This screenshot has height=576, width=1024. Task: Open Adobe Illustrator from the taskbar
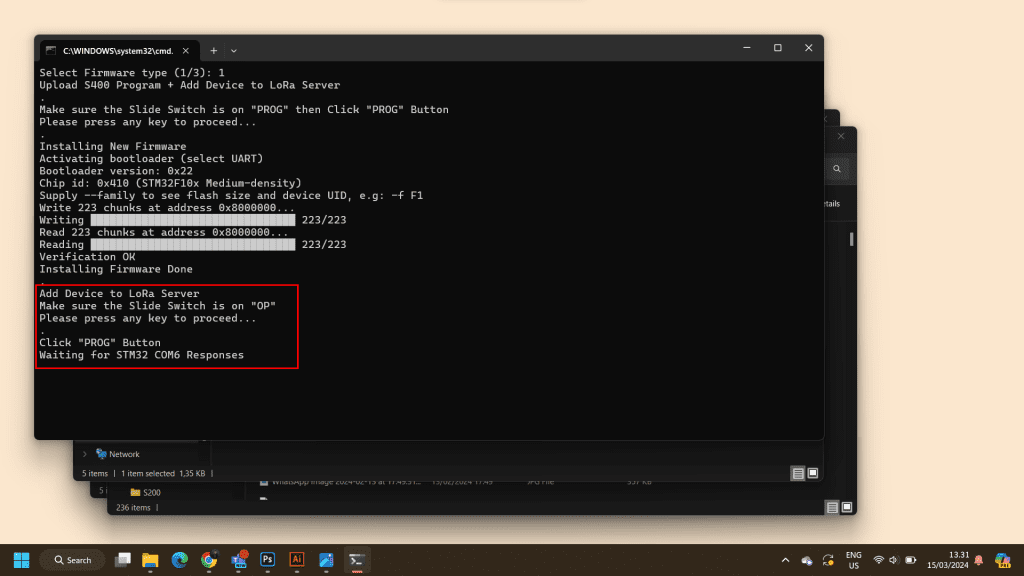point(296,560)
